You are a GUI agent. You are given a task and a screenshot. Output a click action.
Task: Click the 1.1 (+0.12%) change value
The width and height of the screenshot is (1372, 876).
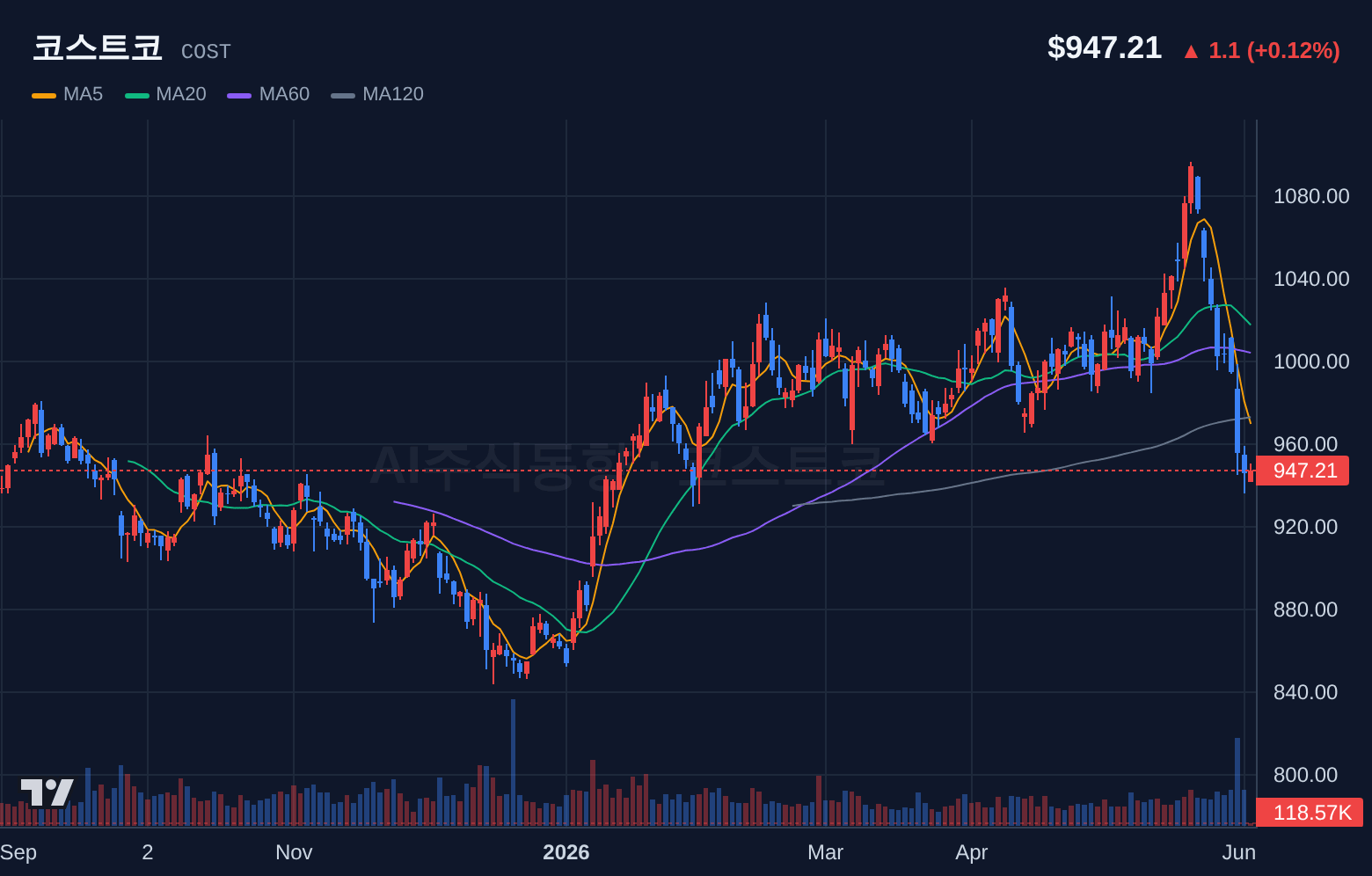[x=1274, y=50]
